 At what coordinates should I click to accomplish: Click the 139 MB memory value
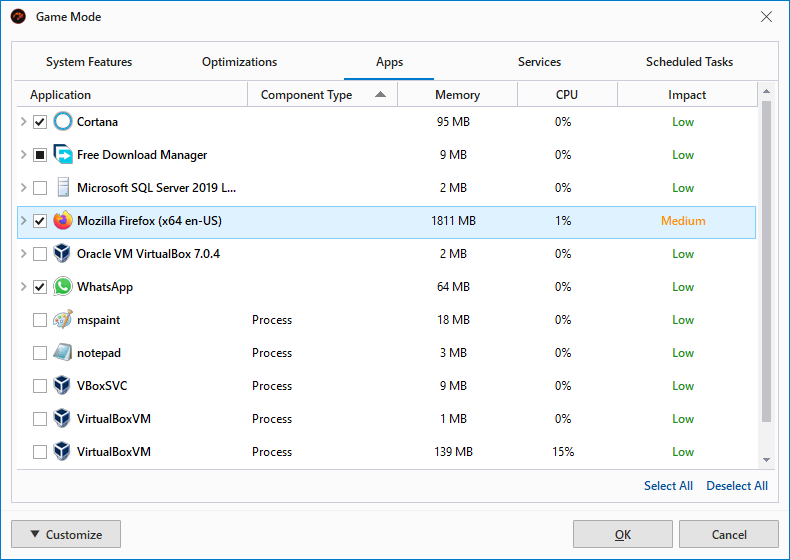click(x=453, y=452)
